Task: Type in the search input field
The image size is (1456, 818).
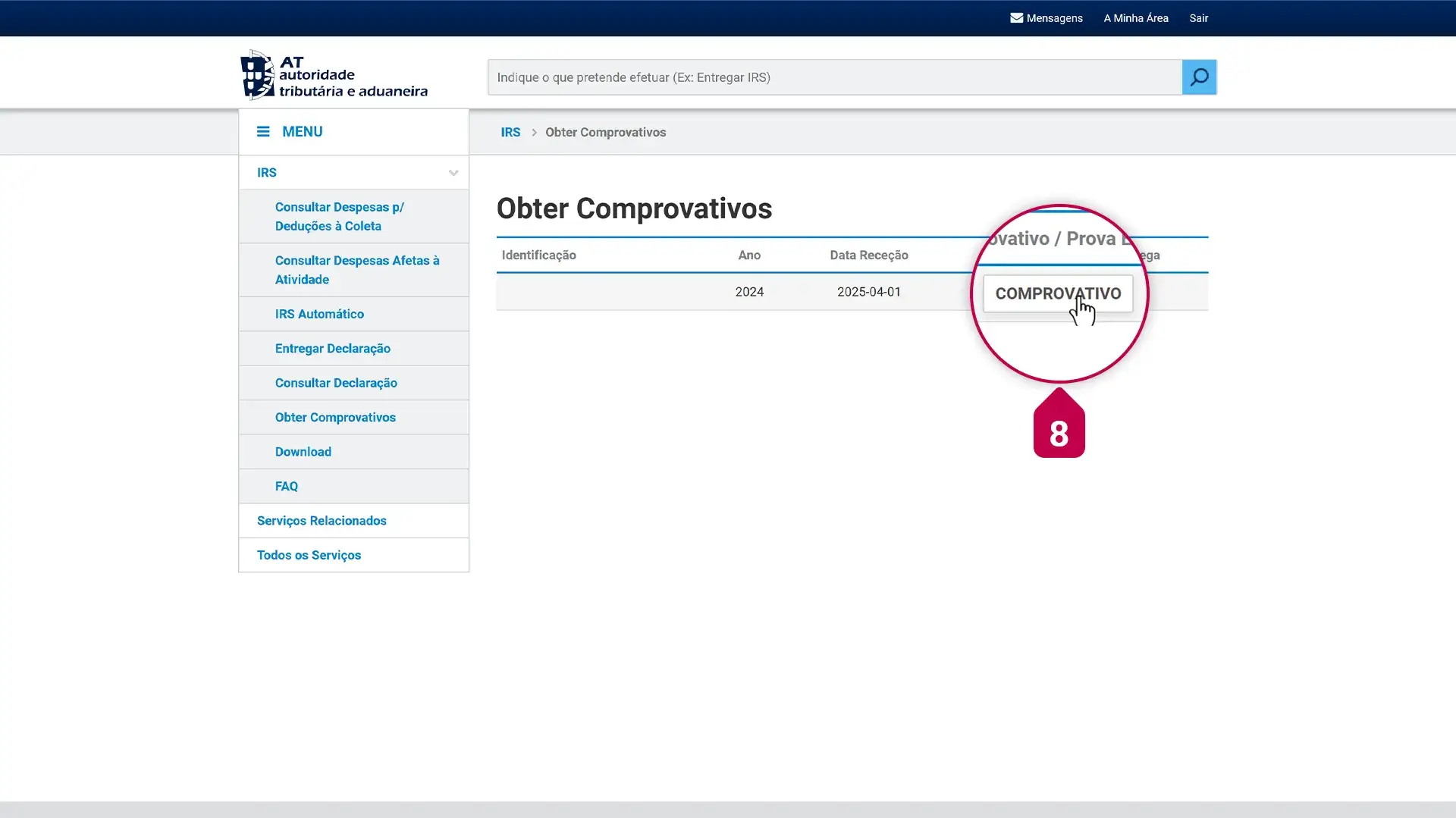Action: (x=834, y=77)
